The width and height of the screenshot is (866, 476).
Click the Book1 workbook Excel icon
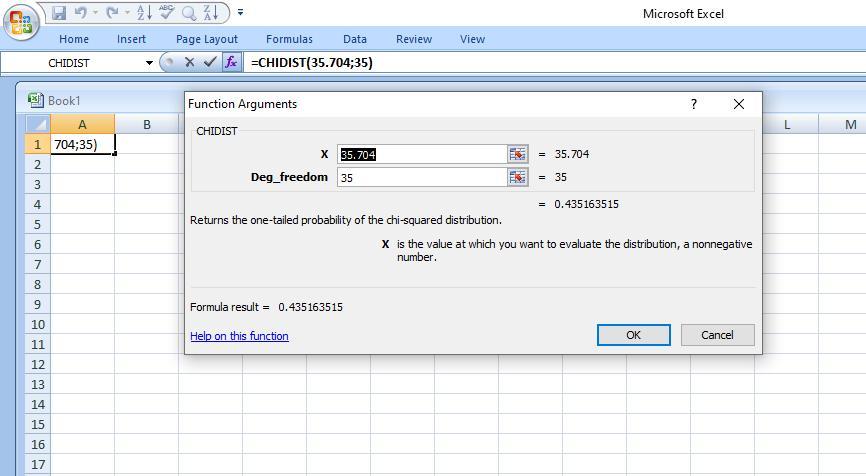click(36, 100)
